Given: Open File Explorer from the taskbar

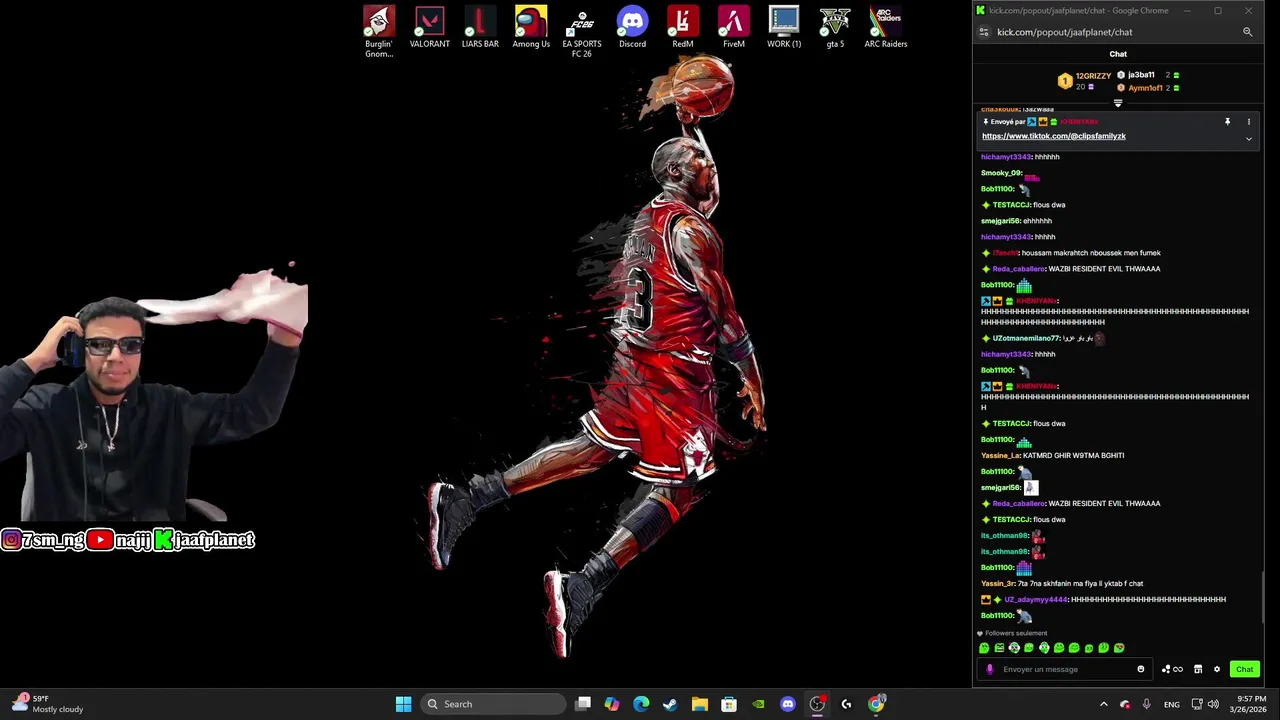Looking at the screenshot, I should pyautogui.click(x=700, y=704).
